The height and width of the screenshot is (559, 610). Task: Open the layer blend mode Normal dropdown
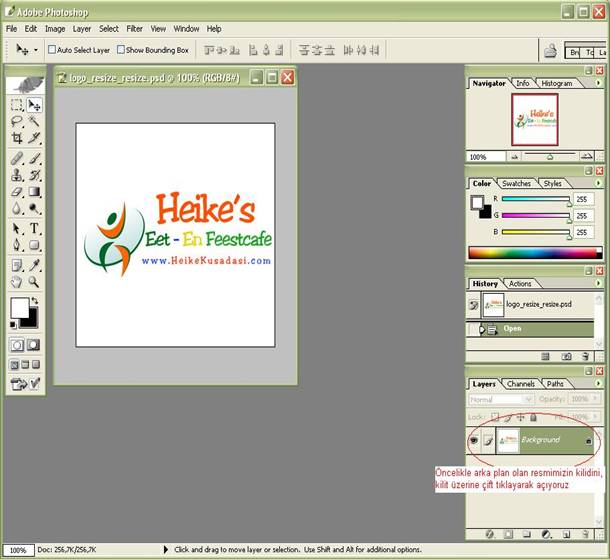coord(528,399)
